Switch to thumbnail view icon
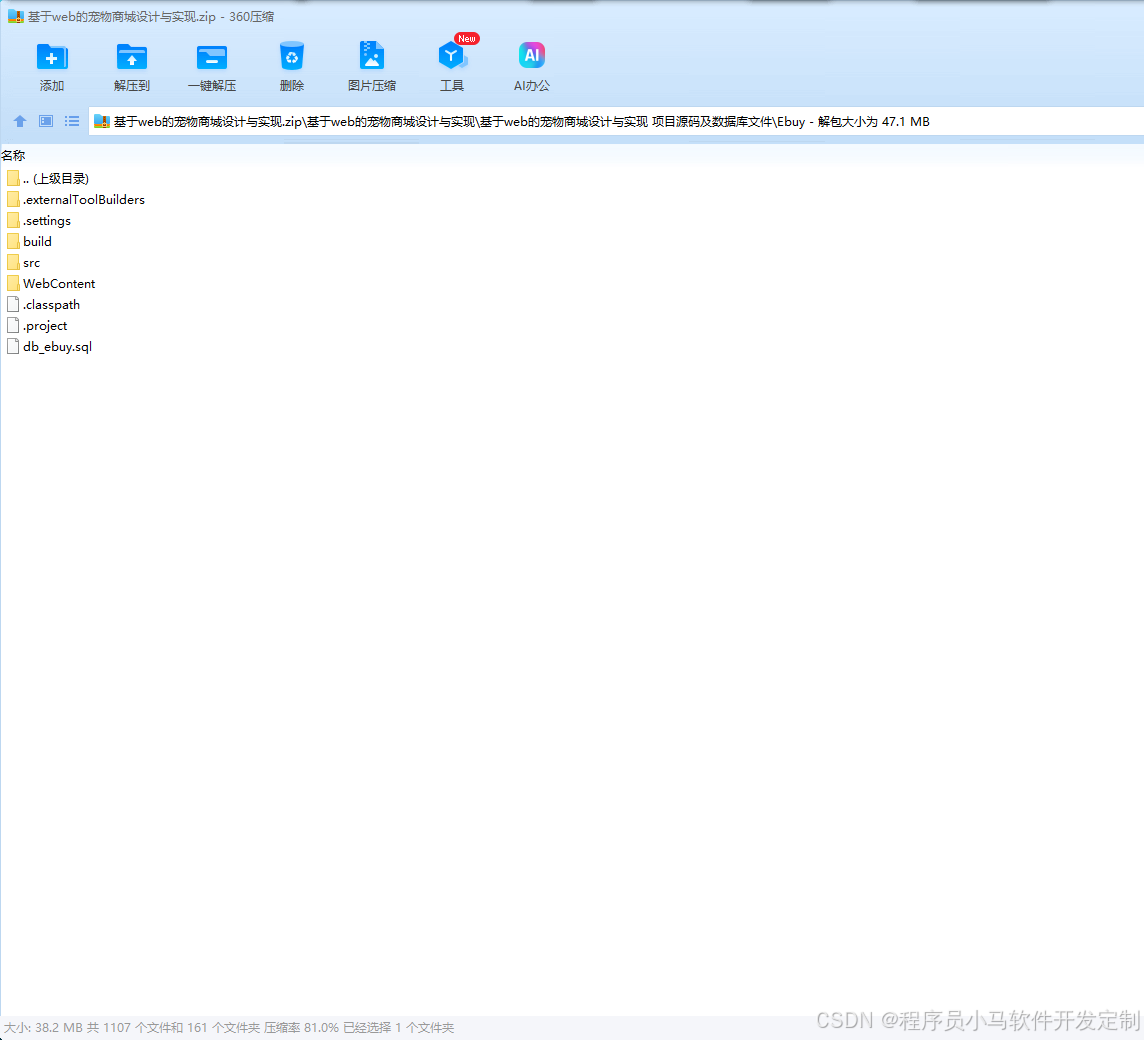 click(46, 121)
